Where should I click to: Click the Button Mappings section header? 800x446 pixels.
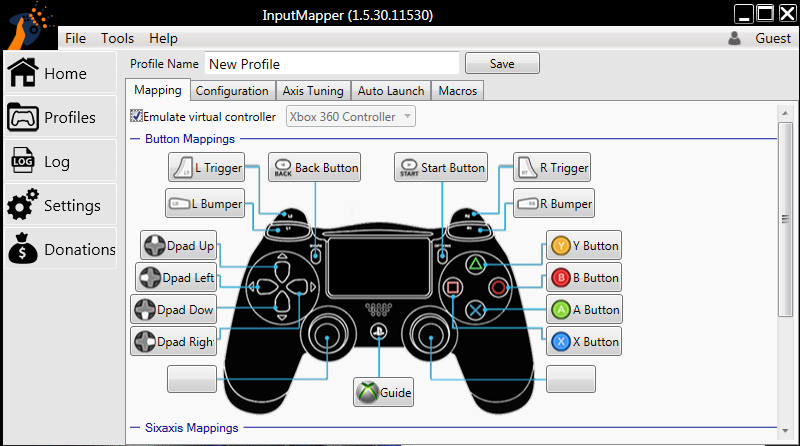point(190,138)
